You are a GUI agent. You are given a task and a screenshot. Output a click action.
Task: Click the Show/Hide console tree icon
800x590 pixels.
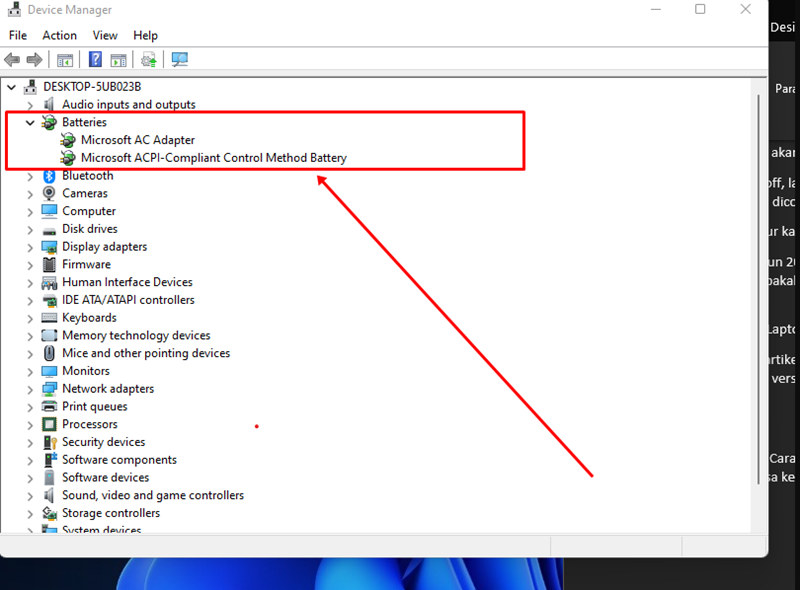[x=66, y=60]
